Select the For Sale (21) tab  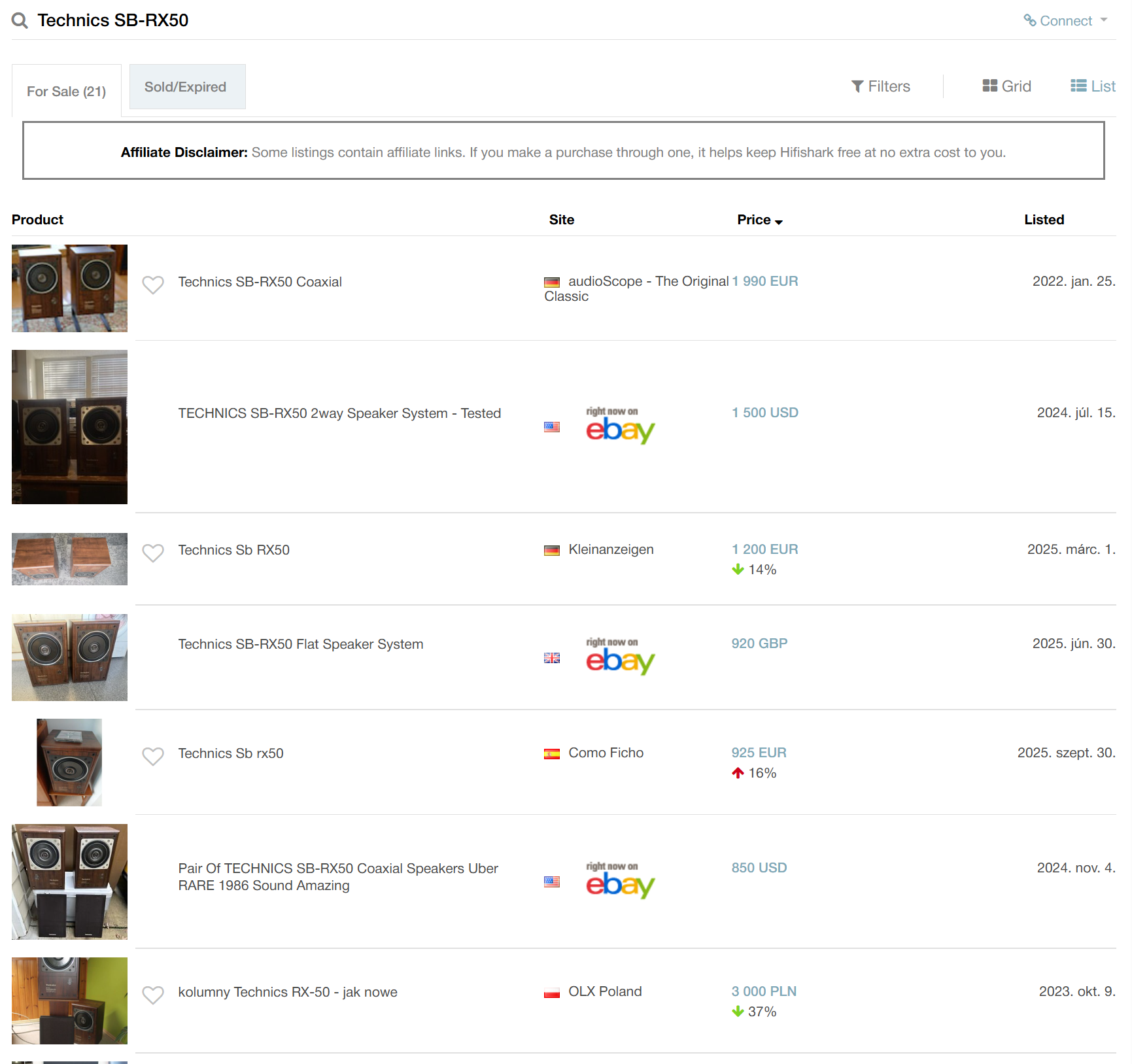(x=66, y=92)
